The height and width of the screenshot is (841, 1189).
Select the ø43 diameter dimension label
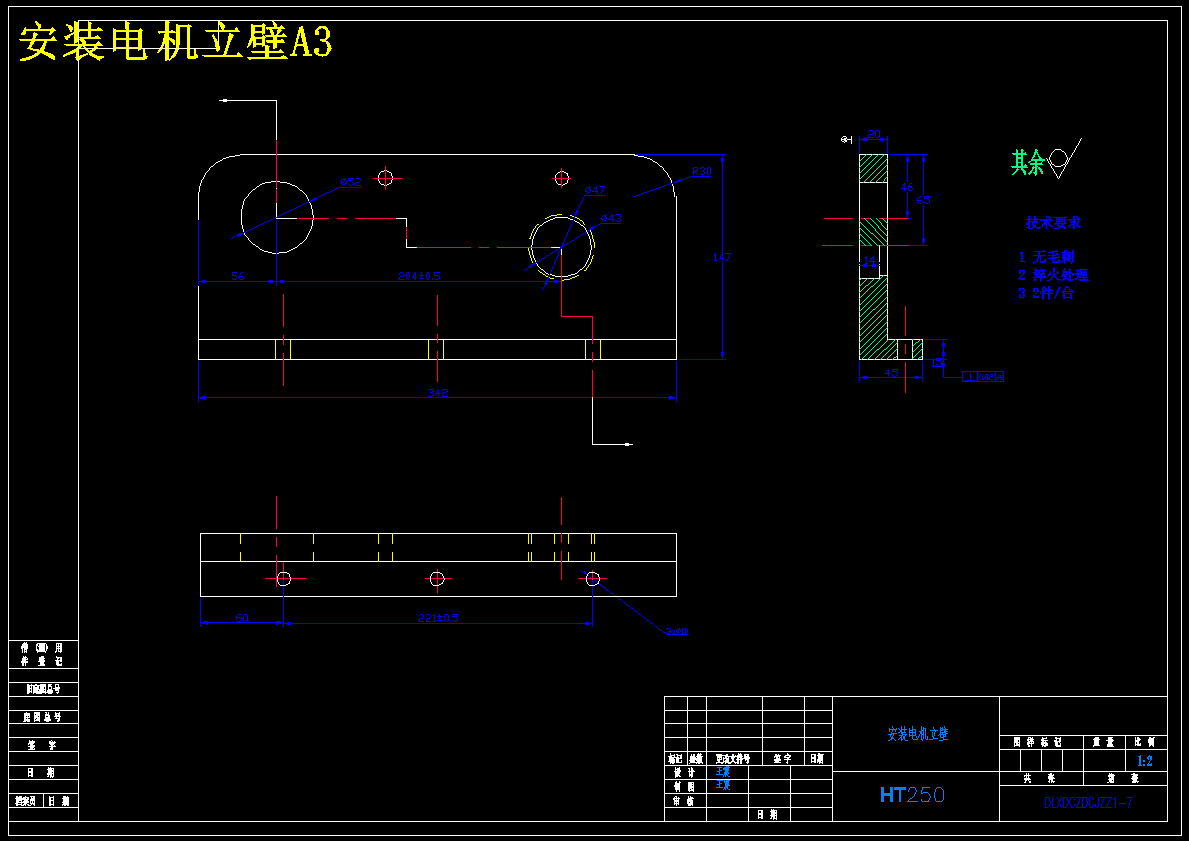(x=611, y=218)
